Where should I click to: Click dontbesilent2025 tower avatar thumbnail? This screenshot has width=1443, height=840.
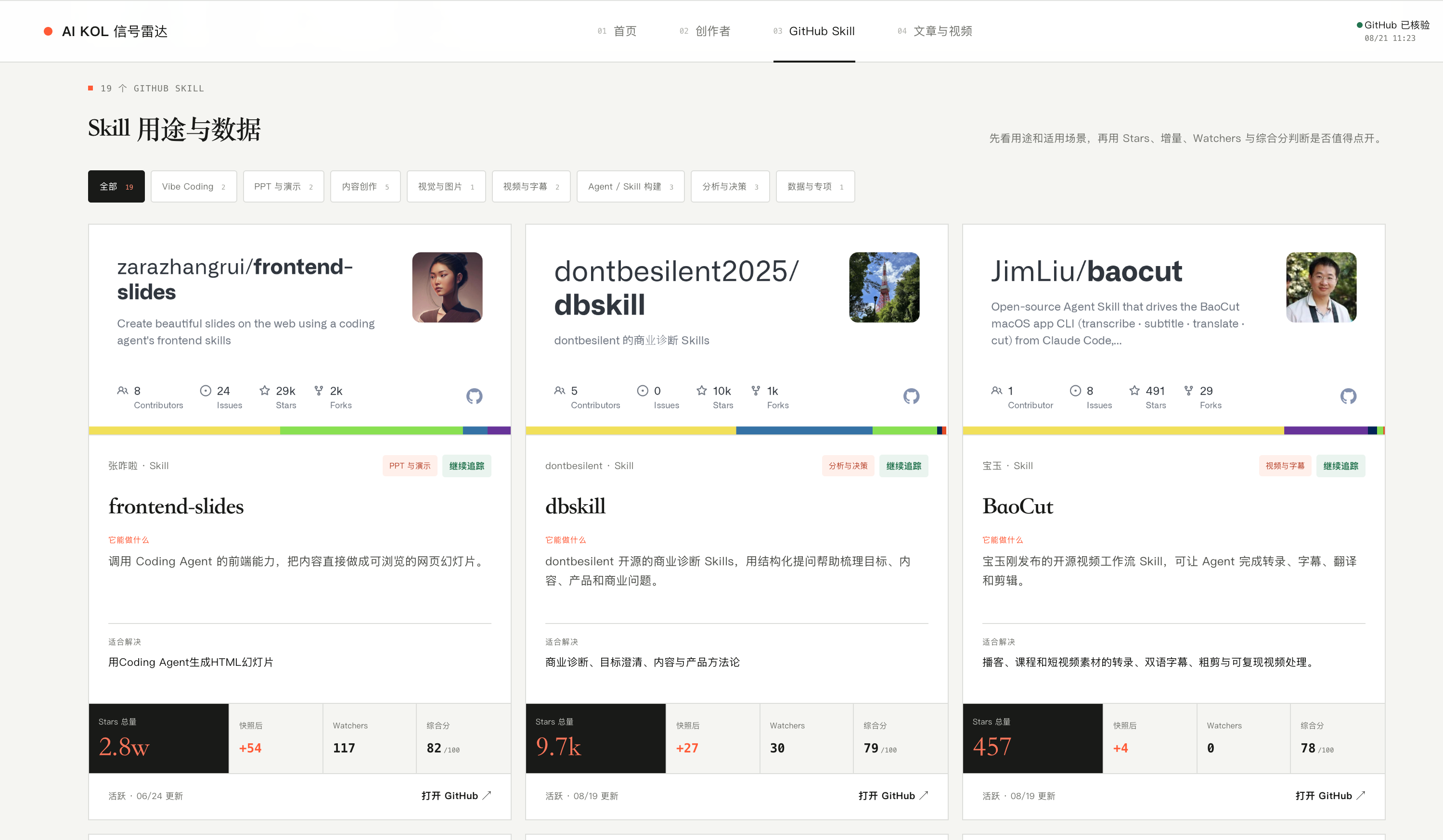point(884,287)
